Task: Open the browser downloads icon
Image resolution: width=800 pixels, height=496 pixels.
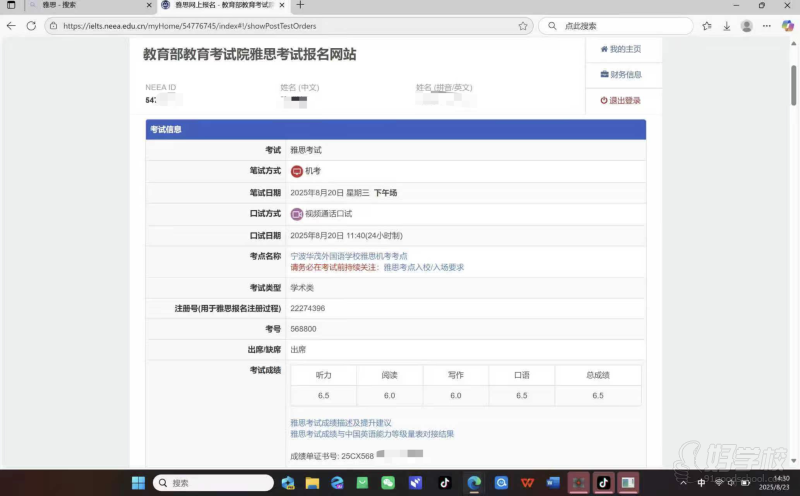Action: 726,26
